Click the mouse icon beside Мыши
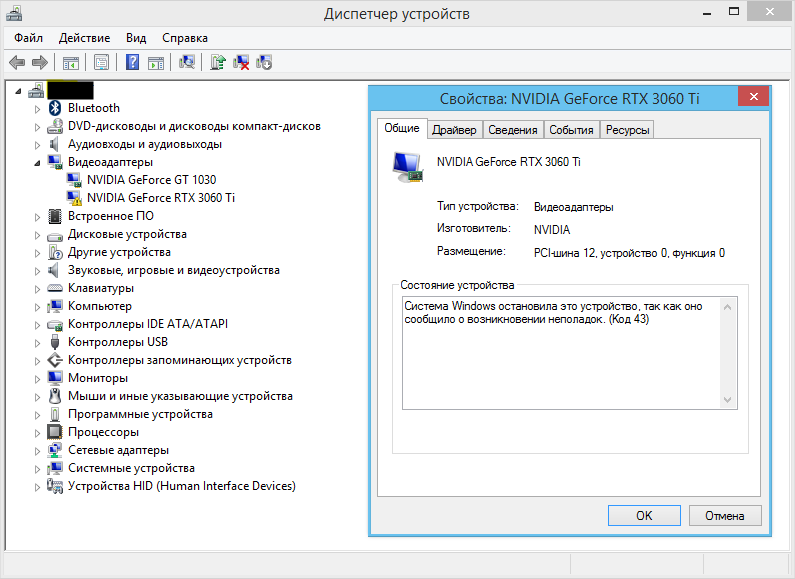Image resolution: width=795 pixels, height=579 pixels. coord(55,396)
